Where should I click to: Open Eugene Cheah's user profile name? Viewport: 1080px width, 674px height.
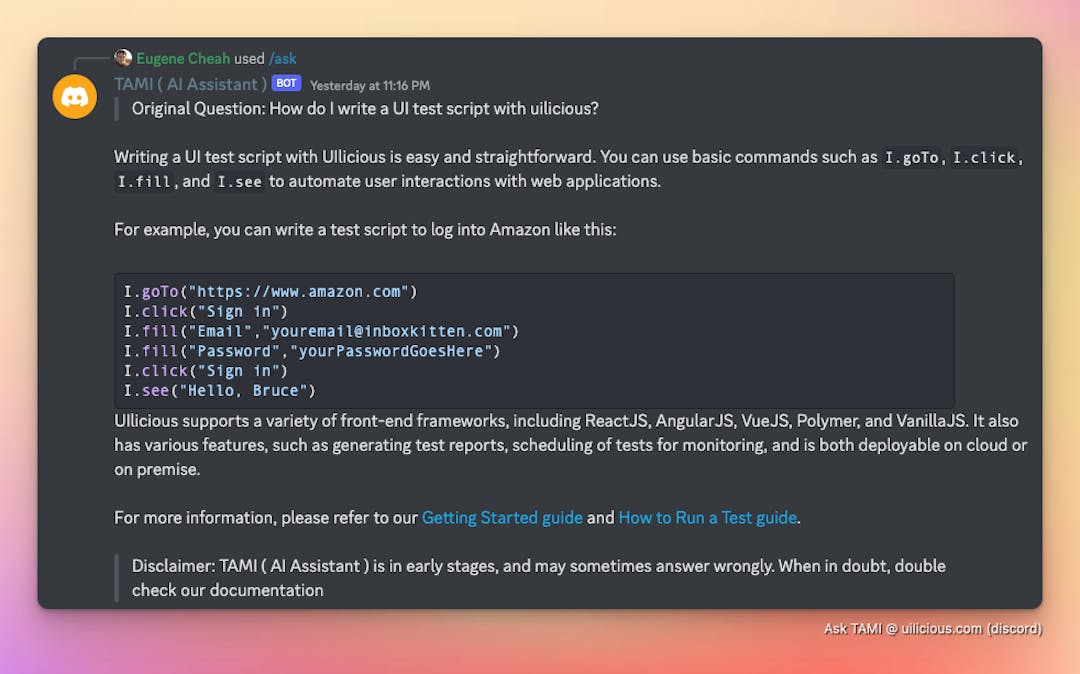coord(183,58)
